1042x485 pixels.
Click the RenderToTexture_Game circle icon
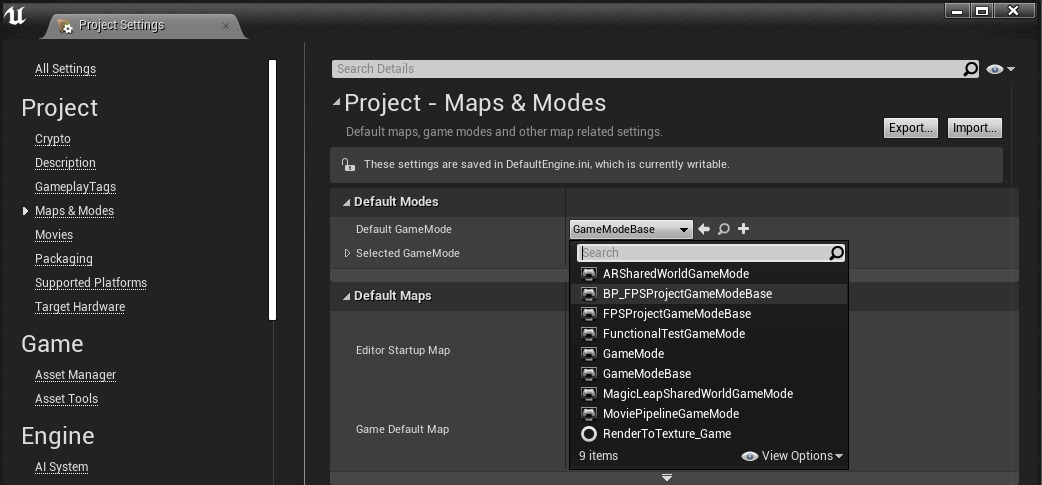click(589, 434)
